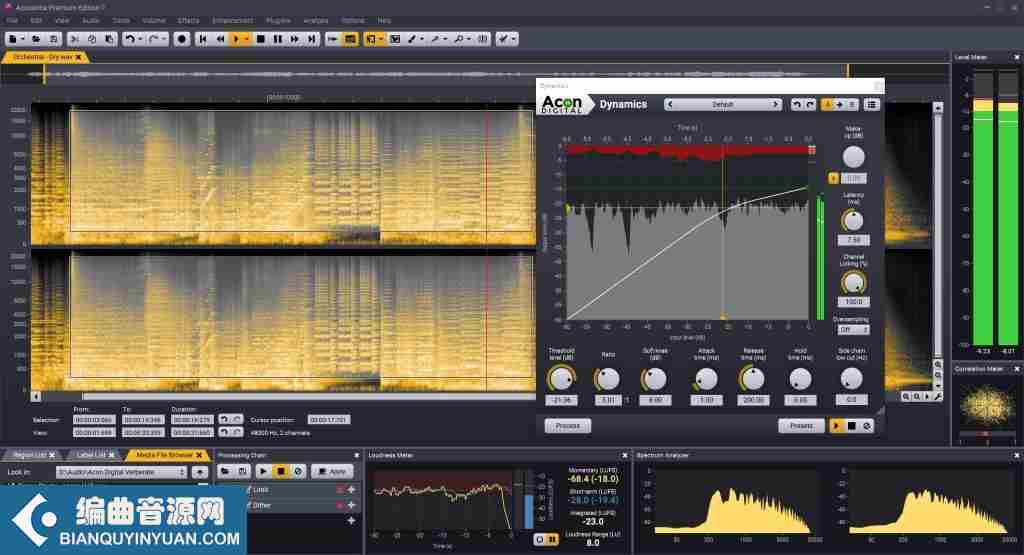Click the Process button in Dynamics

(568, 426)
